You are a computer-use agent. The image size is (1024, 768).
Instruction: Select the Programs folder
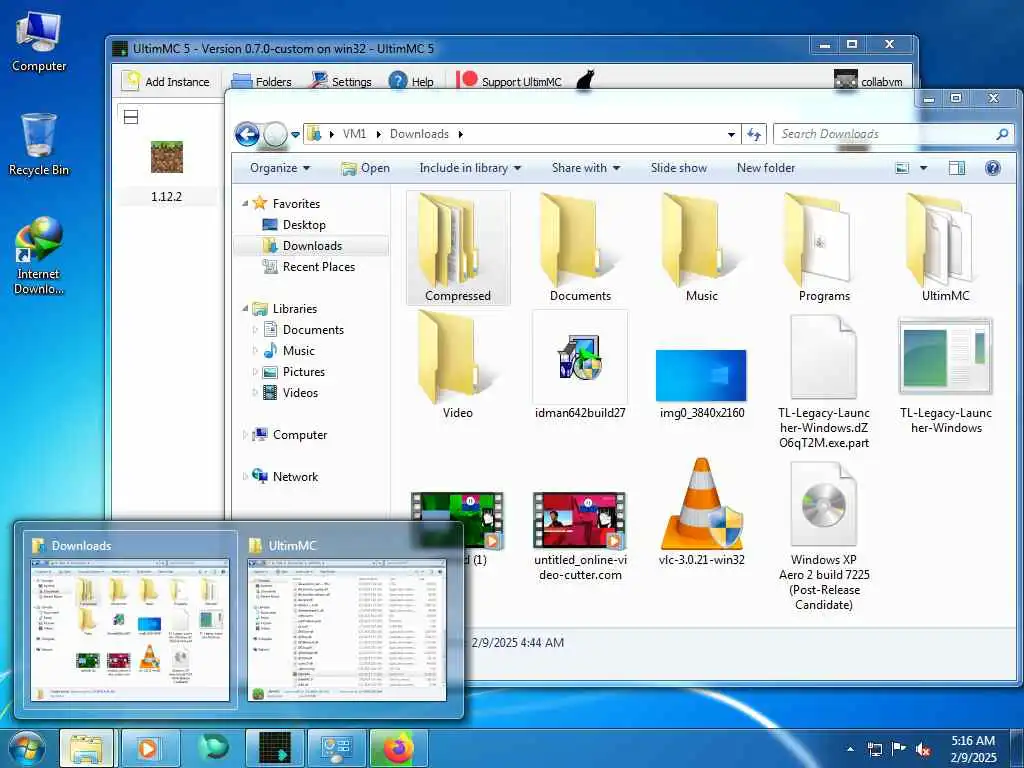(824, 248)
